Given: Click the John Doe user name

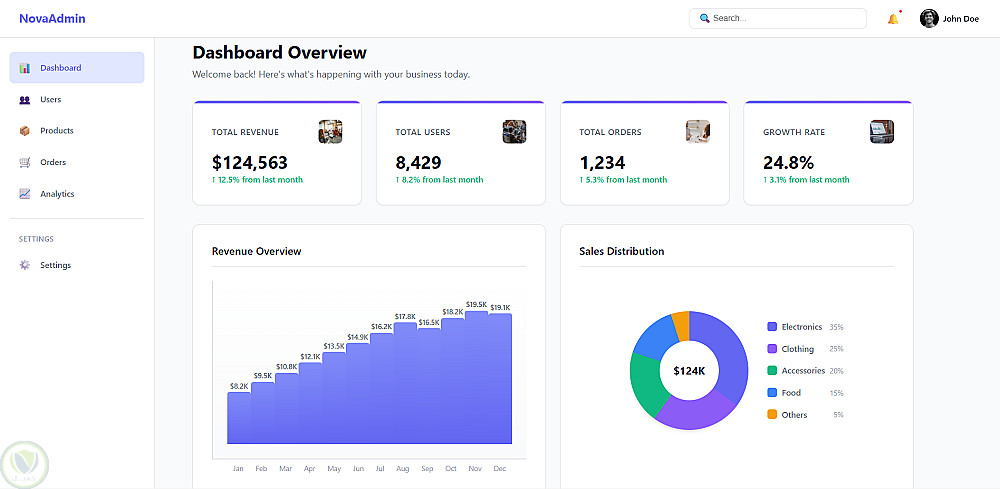Looking at the screenshot, I should point(960,19).
